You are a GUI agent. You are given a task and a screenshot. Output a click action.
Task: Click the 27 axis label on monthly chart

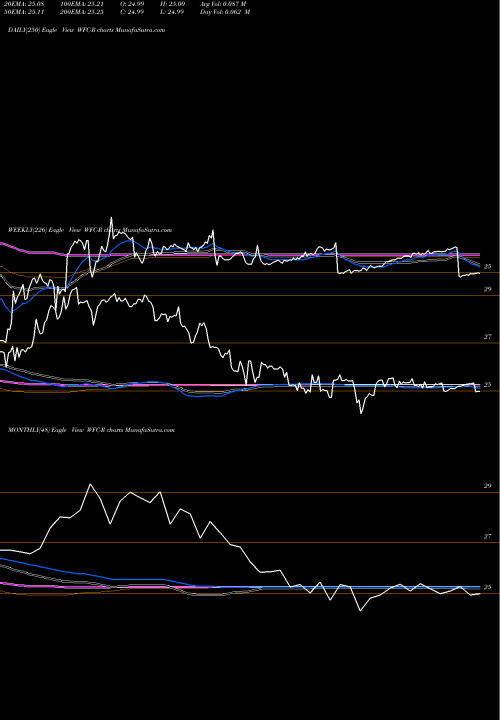488,536
